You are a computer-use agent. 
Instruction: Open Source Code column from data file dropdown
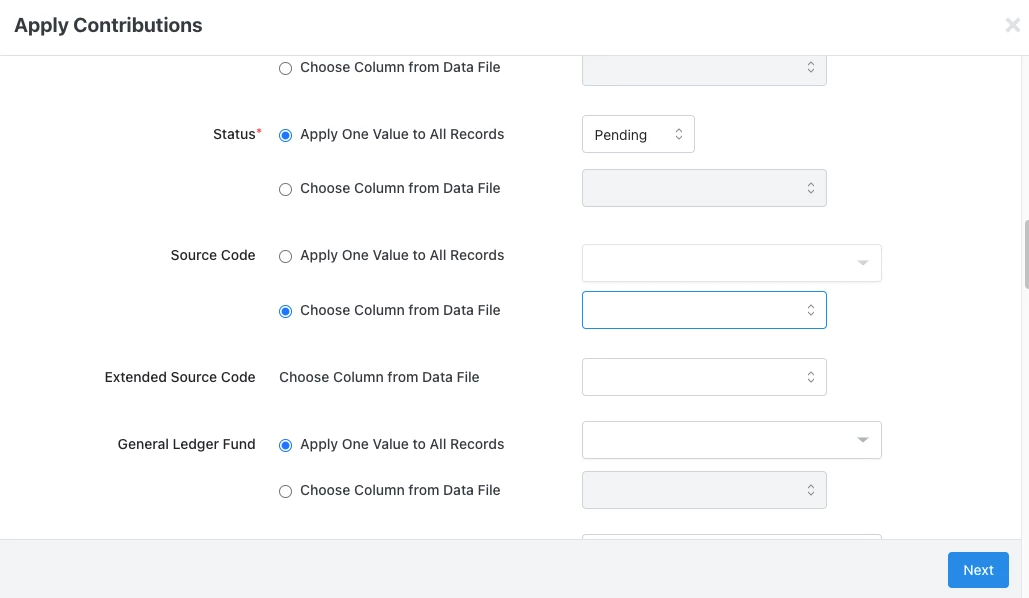pos(704,310)
